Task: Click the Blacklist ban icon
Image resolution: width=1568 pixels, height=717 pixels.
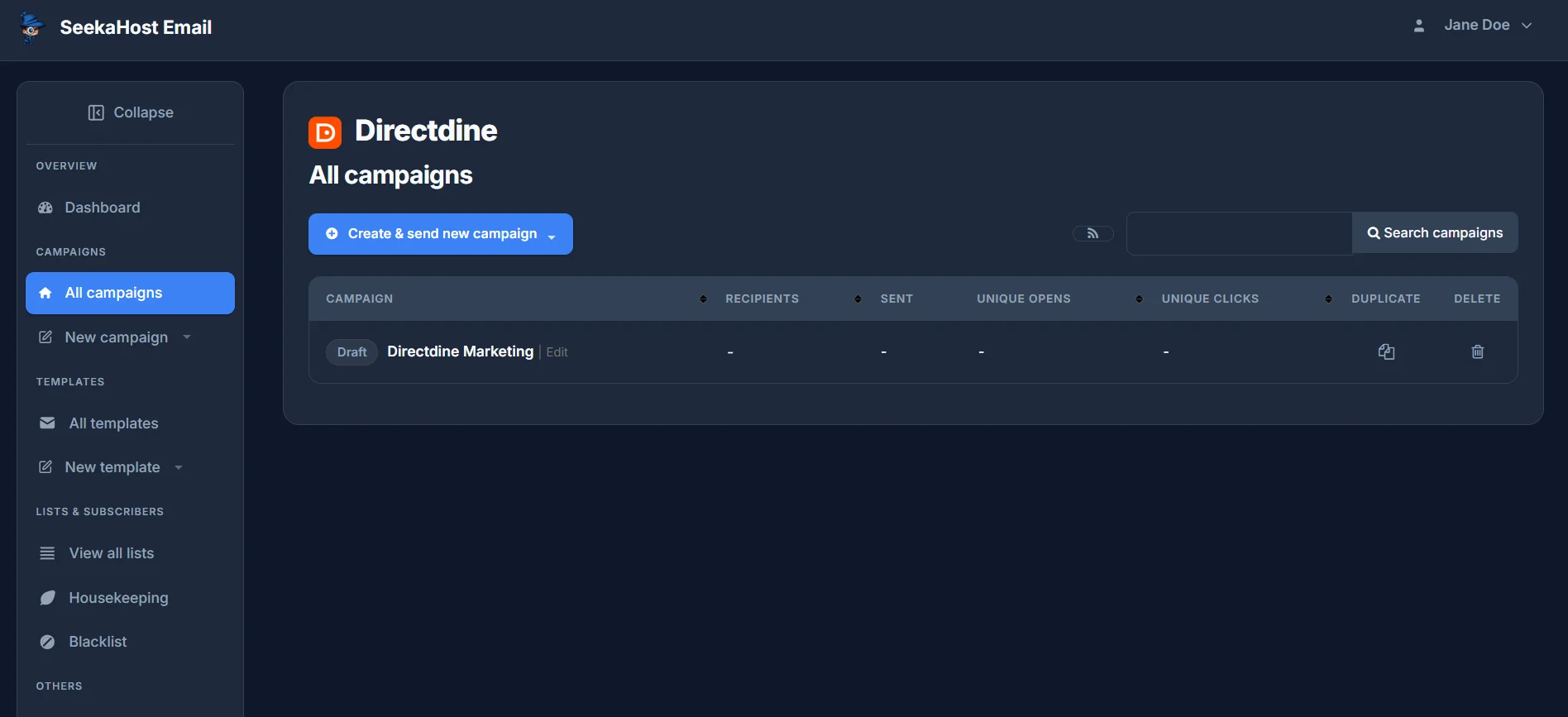Action: tap(47, 642)
